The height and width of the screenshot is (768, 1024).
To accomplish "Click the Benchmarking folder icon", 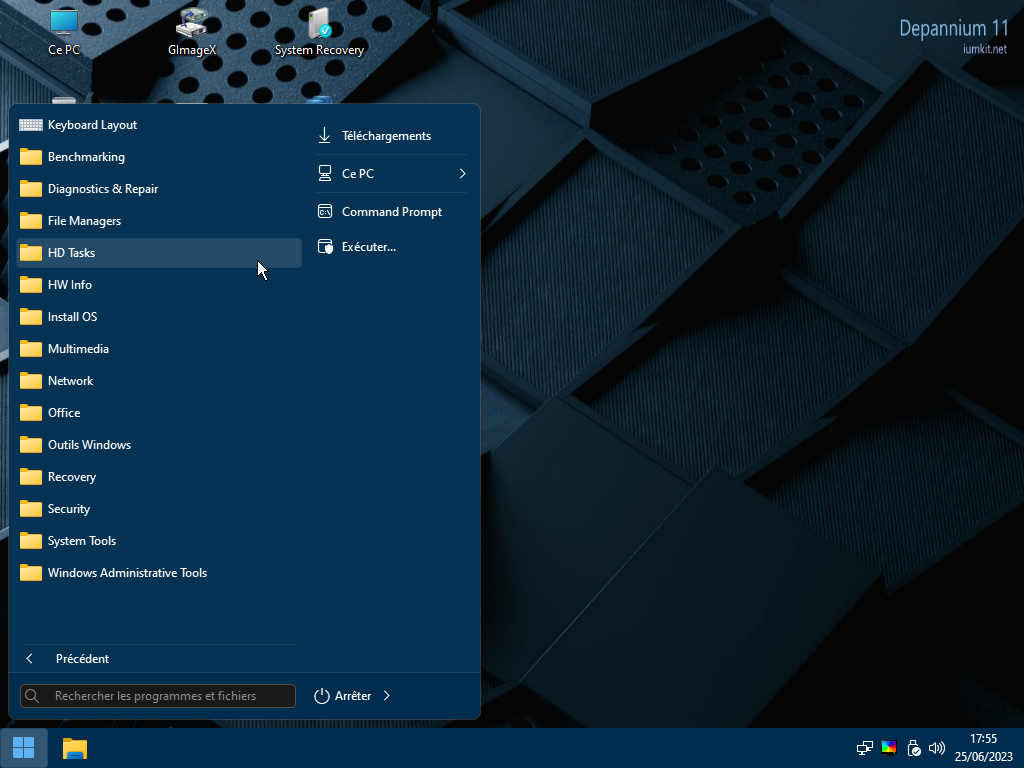I will 31,157.
